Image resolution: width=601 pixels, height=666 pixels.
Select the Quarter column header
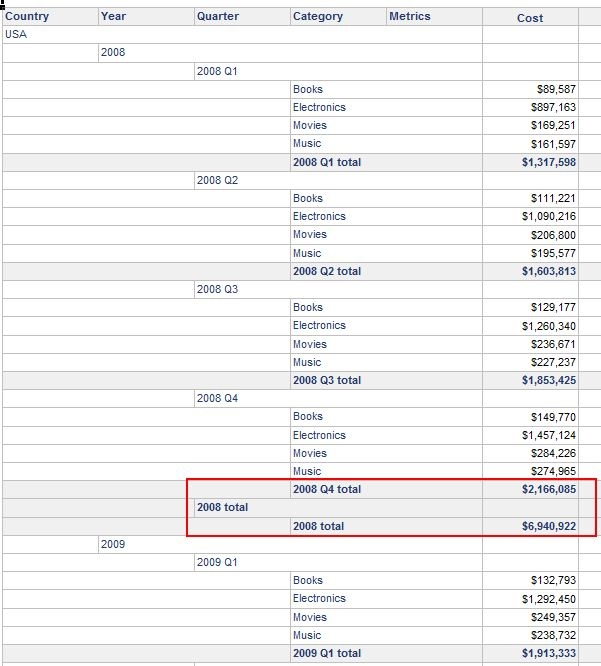242,17
